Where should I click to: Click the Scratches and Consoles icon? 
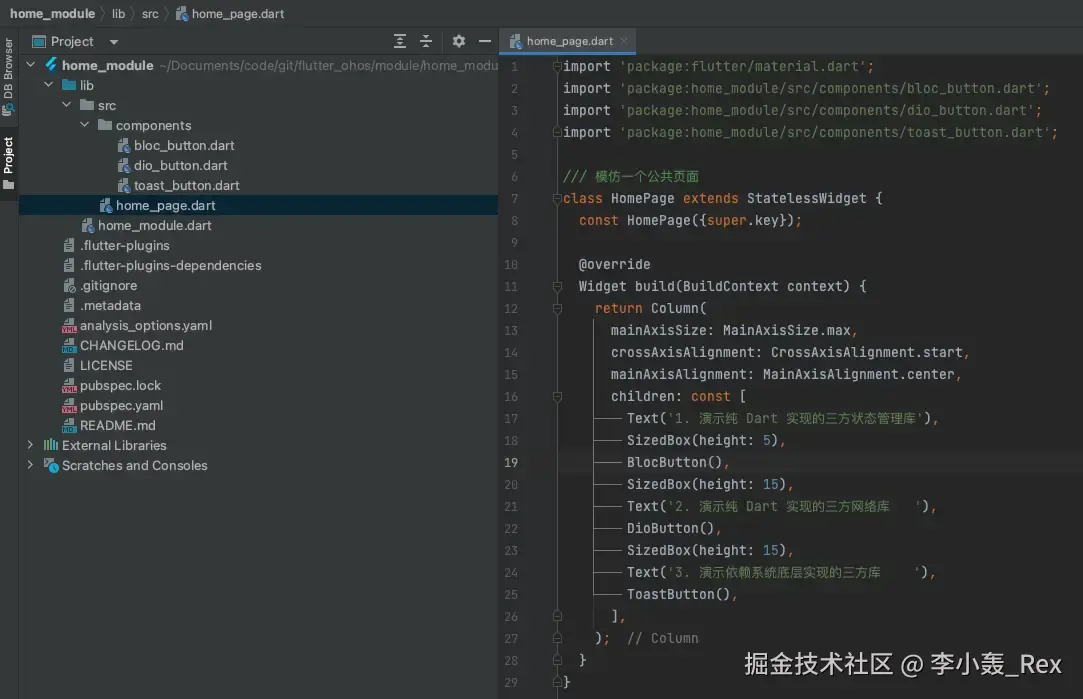click(x=51, y=466)
